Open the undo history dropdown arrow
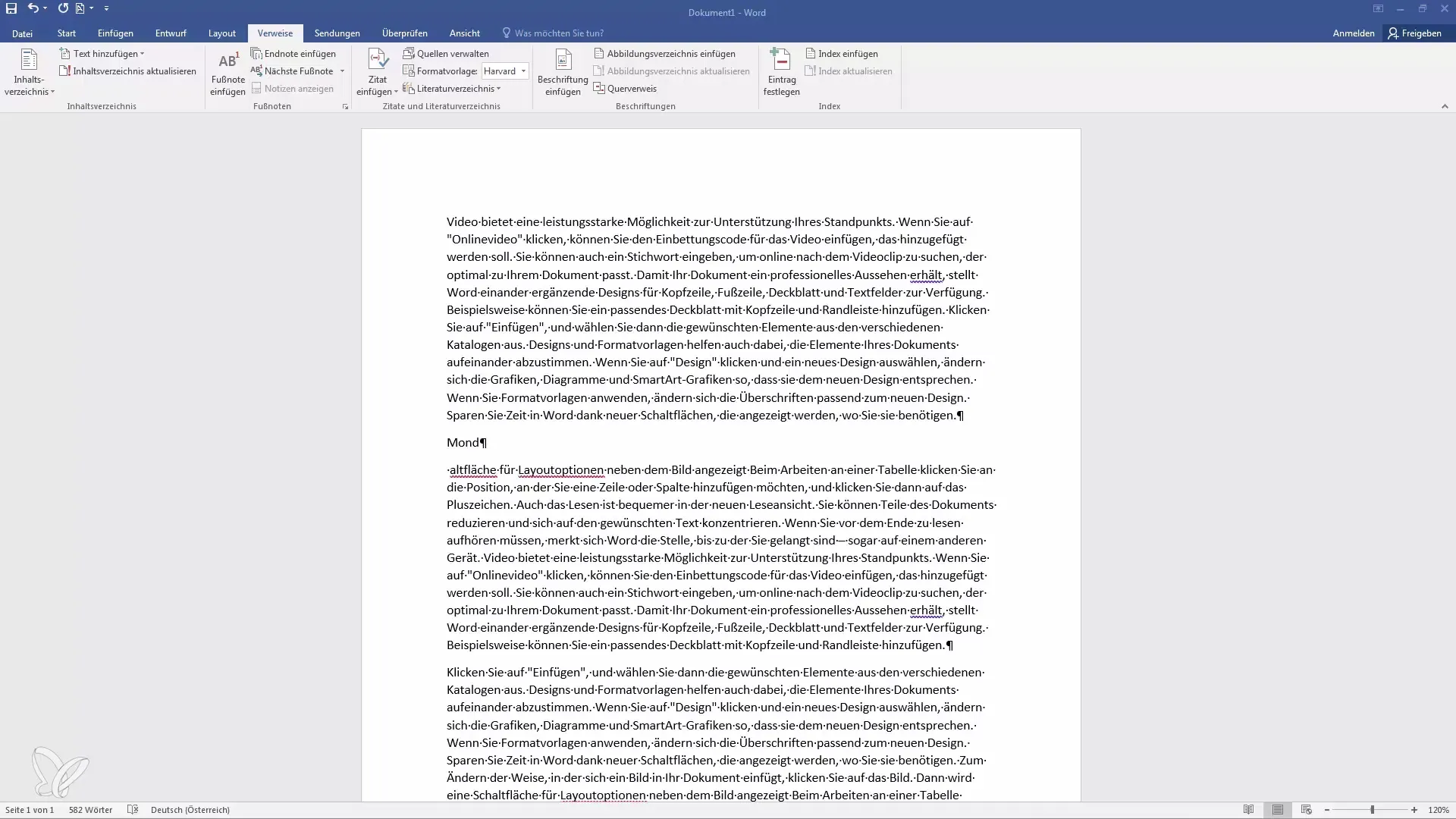The height and width of the screenshot is (819, 1456). point(45,8)
